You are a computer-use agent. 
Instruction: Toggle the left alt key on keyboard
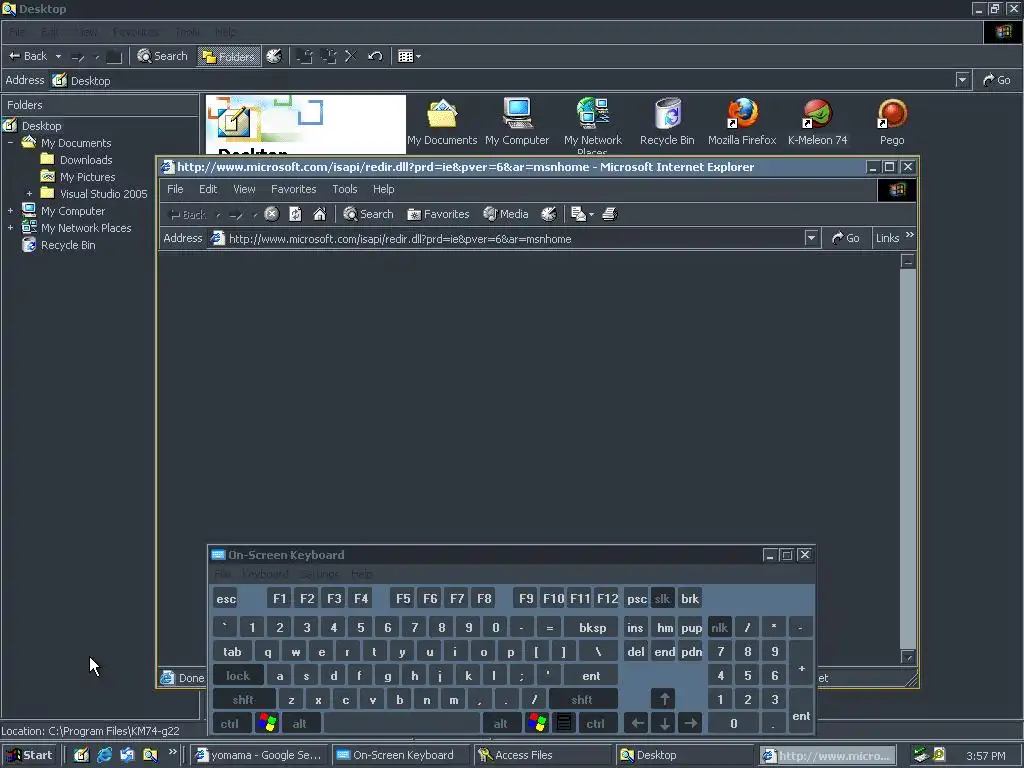pos(300,724)
